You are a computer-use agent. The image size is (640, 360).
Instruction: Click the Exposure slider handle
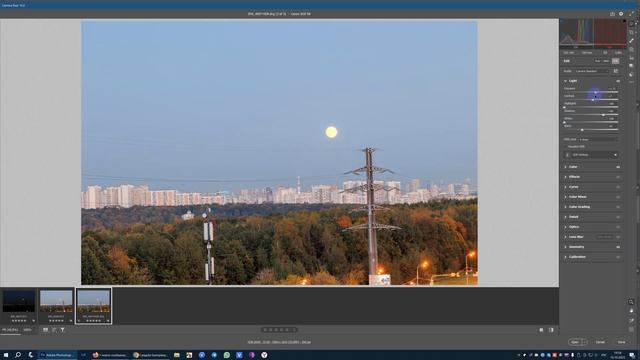[x=596, y=93]
